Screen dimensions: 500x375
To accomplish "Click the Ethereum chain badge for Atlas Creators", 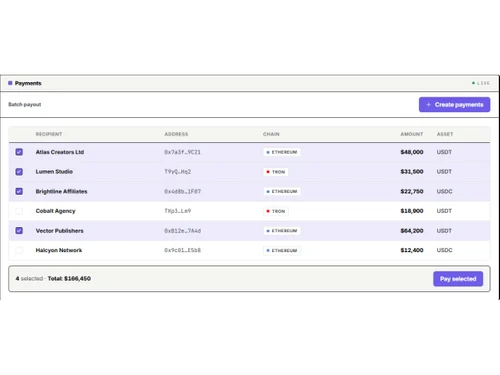I will (282, 152).
